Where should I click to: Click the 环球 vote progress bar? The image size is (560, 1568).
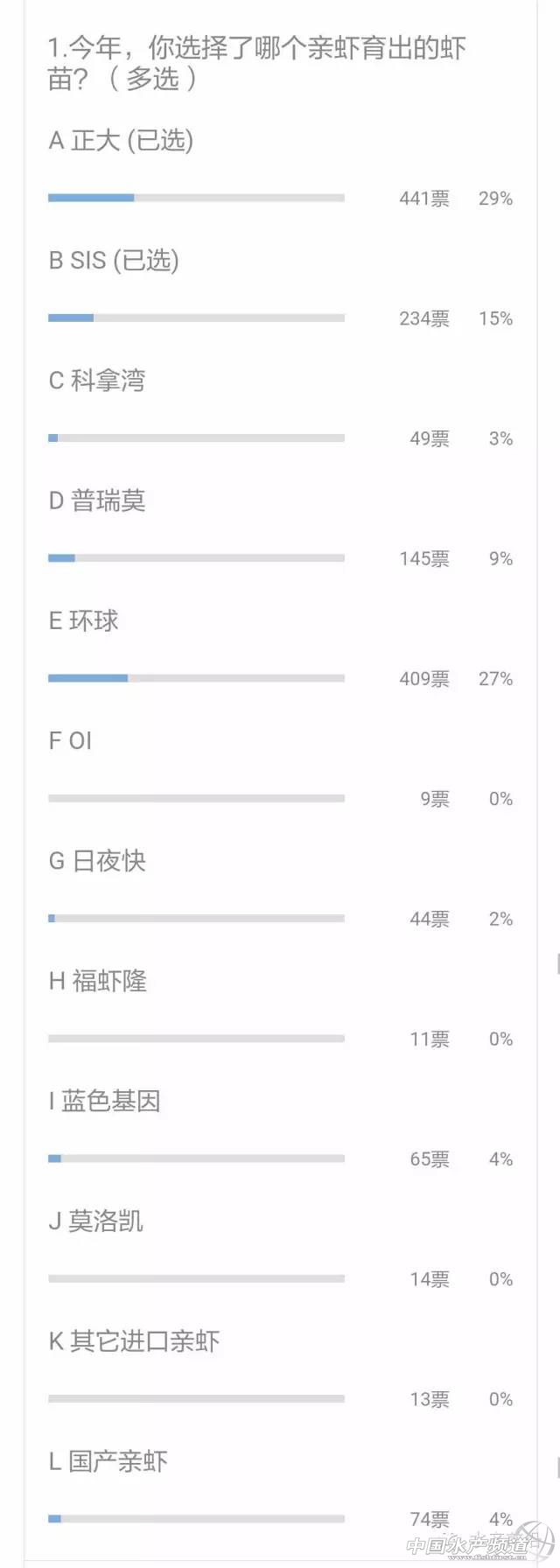tap(196, 678)
